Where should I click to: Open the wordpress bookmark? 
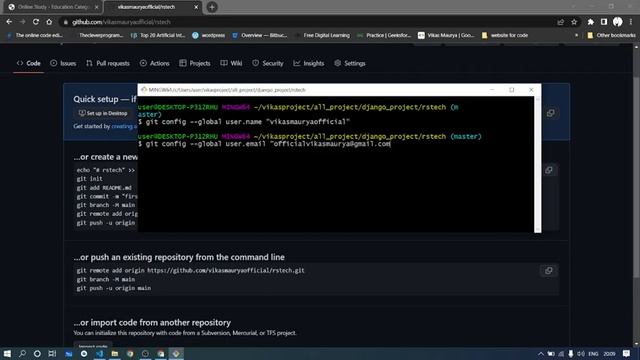click(209, 36)
